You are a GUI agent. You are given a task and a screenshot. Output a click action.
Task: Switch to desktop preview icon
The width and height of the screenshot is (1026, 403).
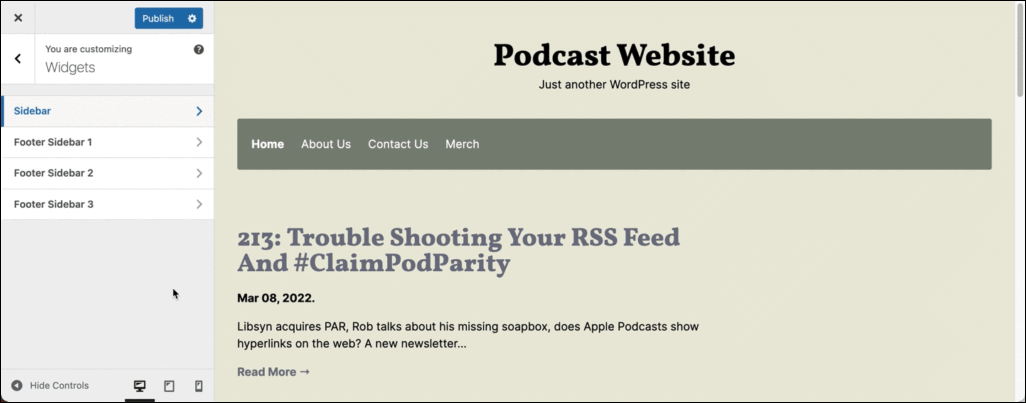point(139,386)
